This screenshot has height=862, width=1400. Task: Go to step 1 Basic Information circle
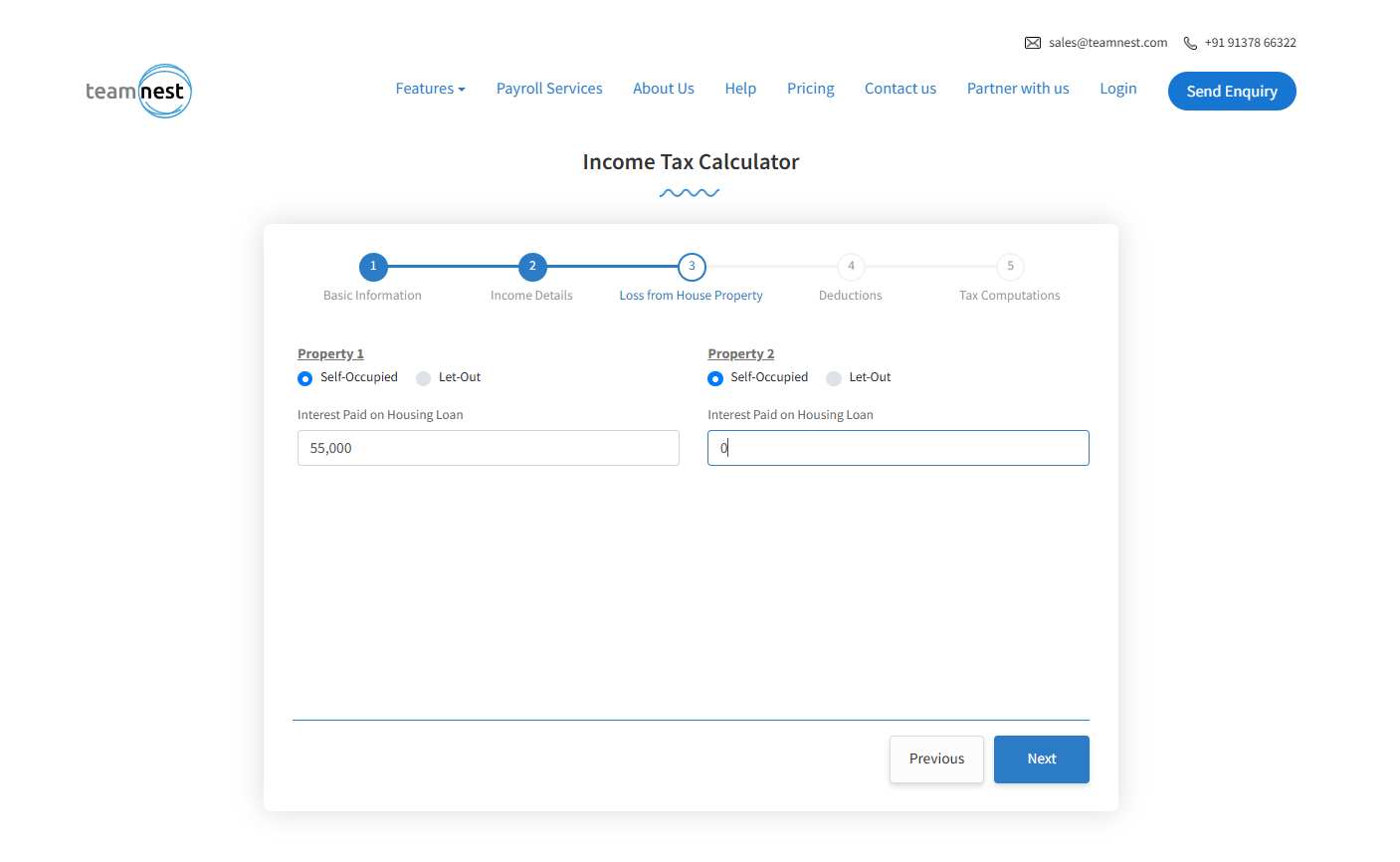point(373,266)
